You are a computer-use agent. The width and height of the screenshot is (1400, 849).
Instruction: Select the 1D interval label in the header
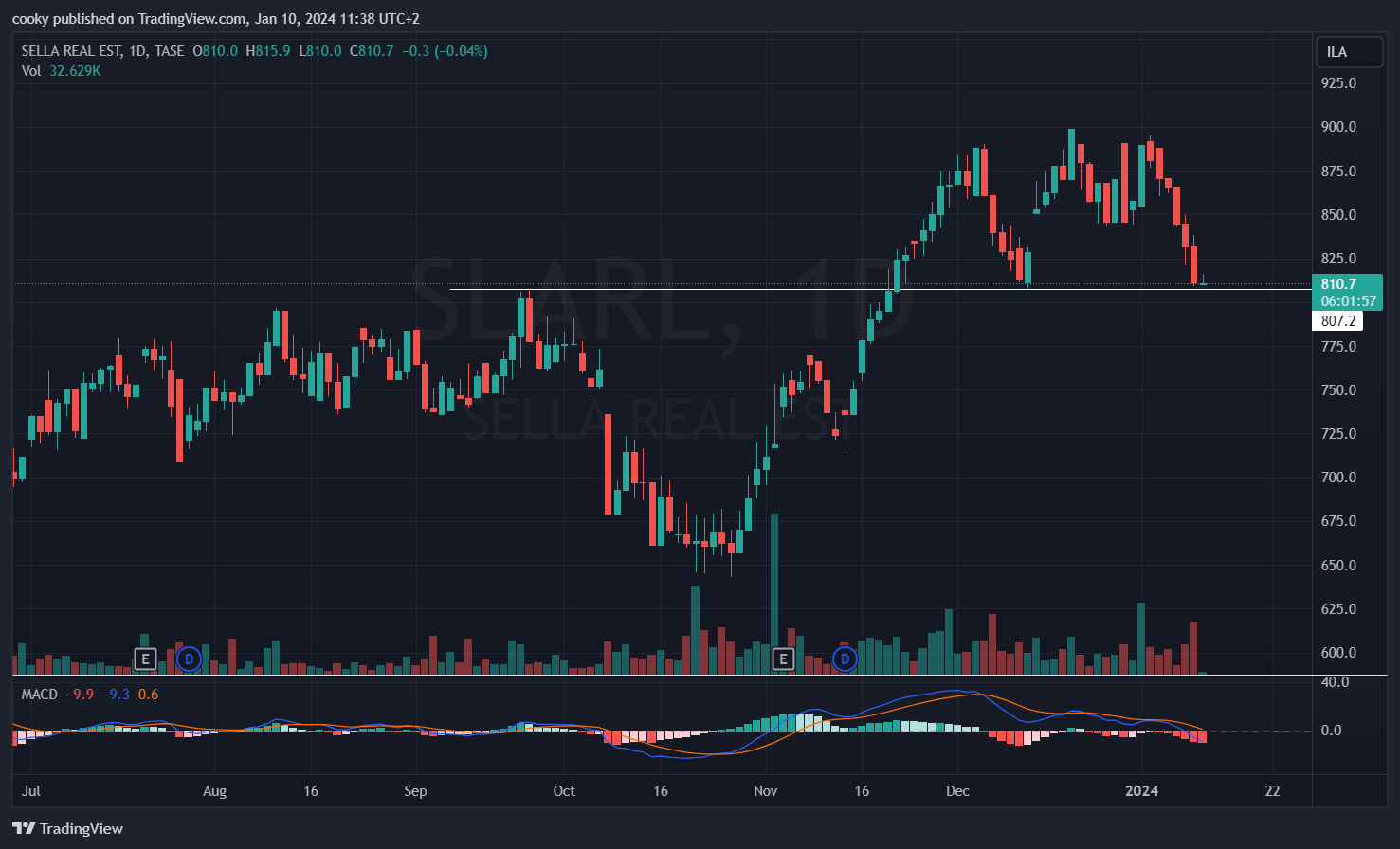coord(137,51)
